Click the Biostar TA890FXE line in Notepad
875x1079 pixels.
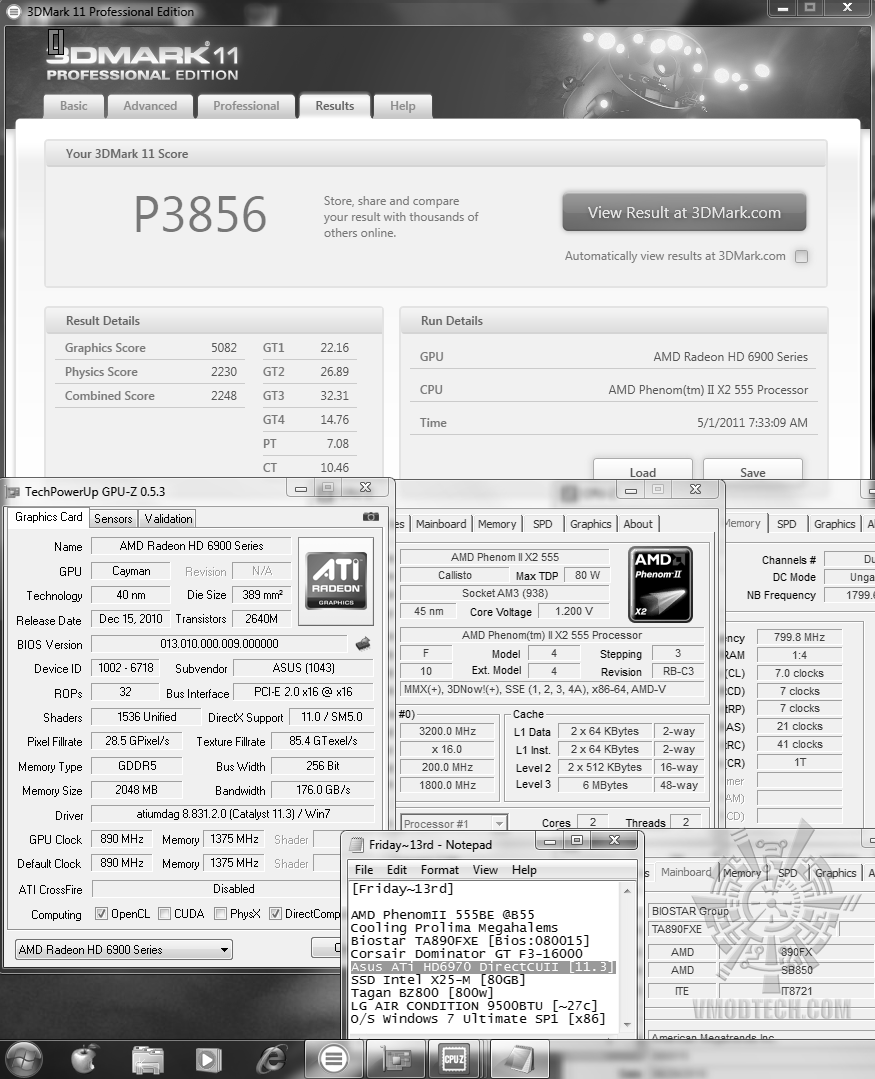470,941
